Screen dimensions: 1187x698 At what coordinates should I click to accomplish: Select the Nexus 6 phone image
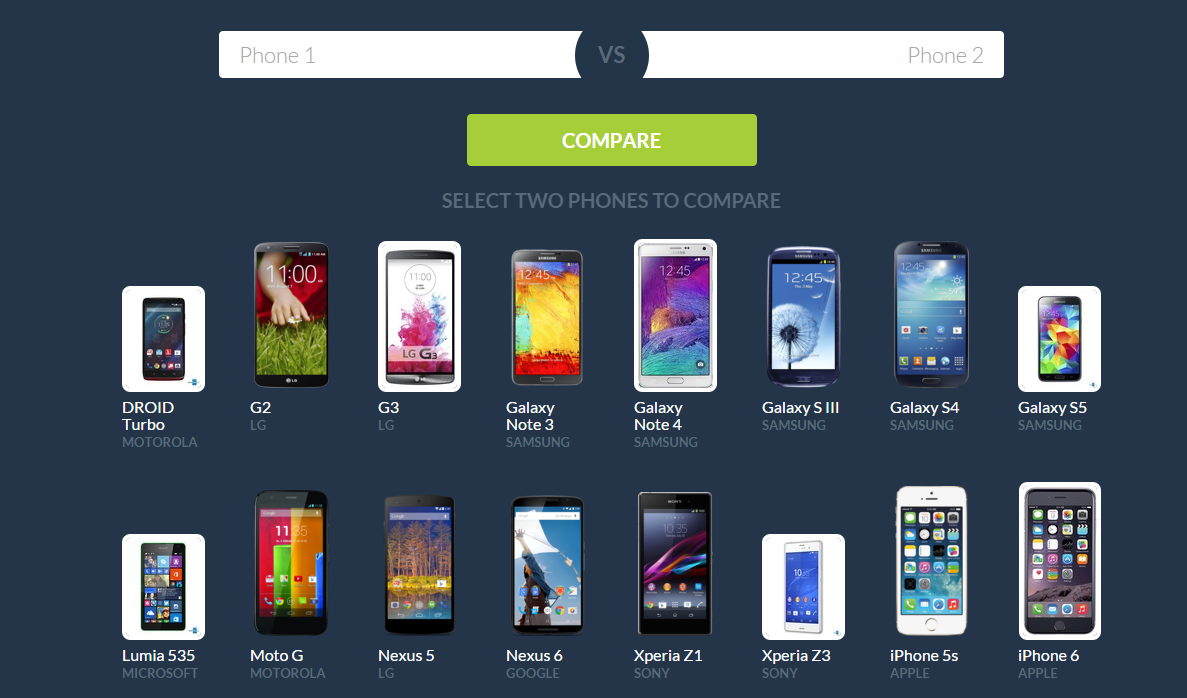[547, 565]
